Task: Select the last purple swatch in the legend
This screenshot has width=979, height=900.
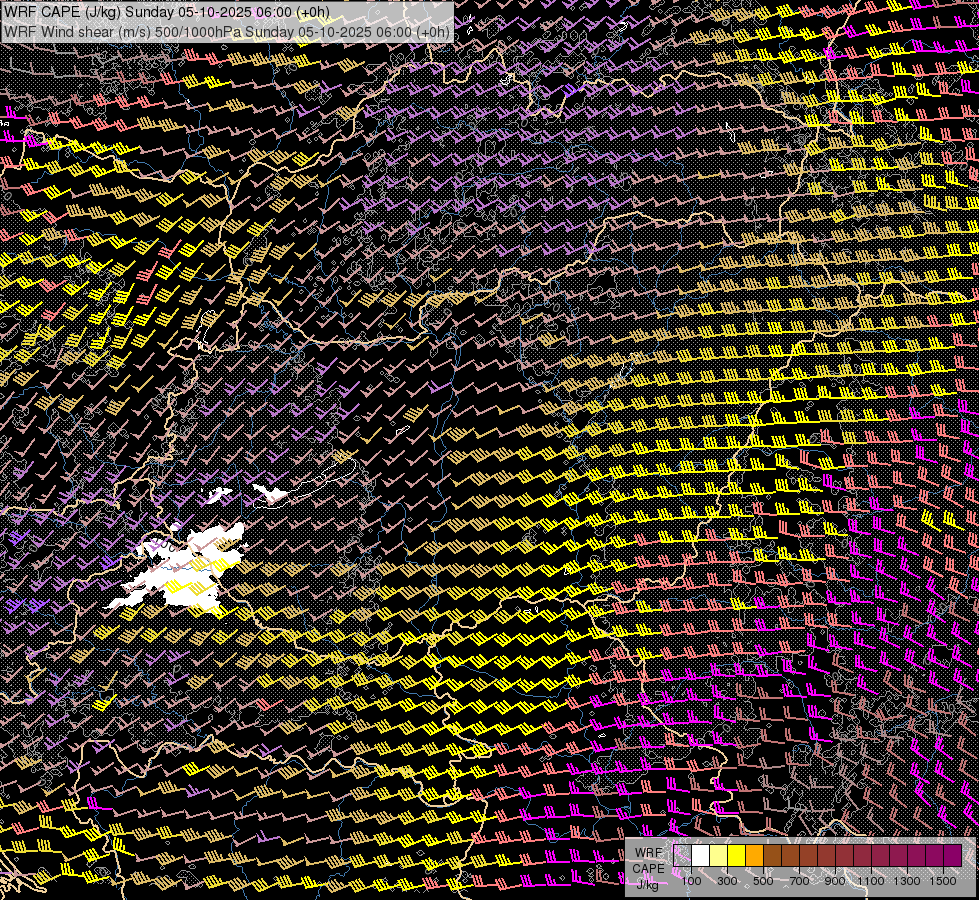Action: 953,855
